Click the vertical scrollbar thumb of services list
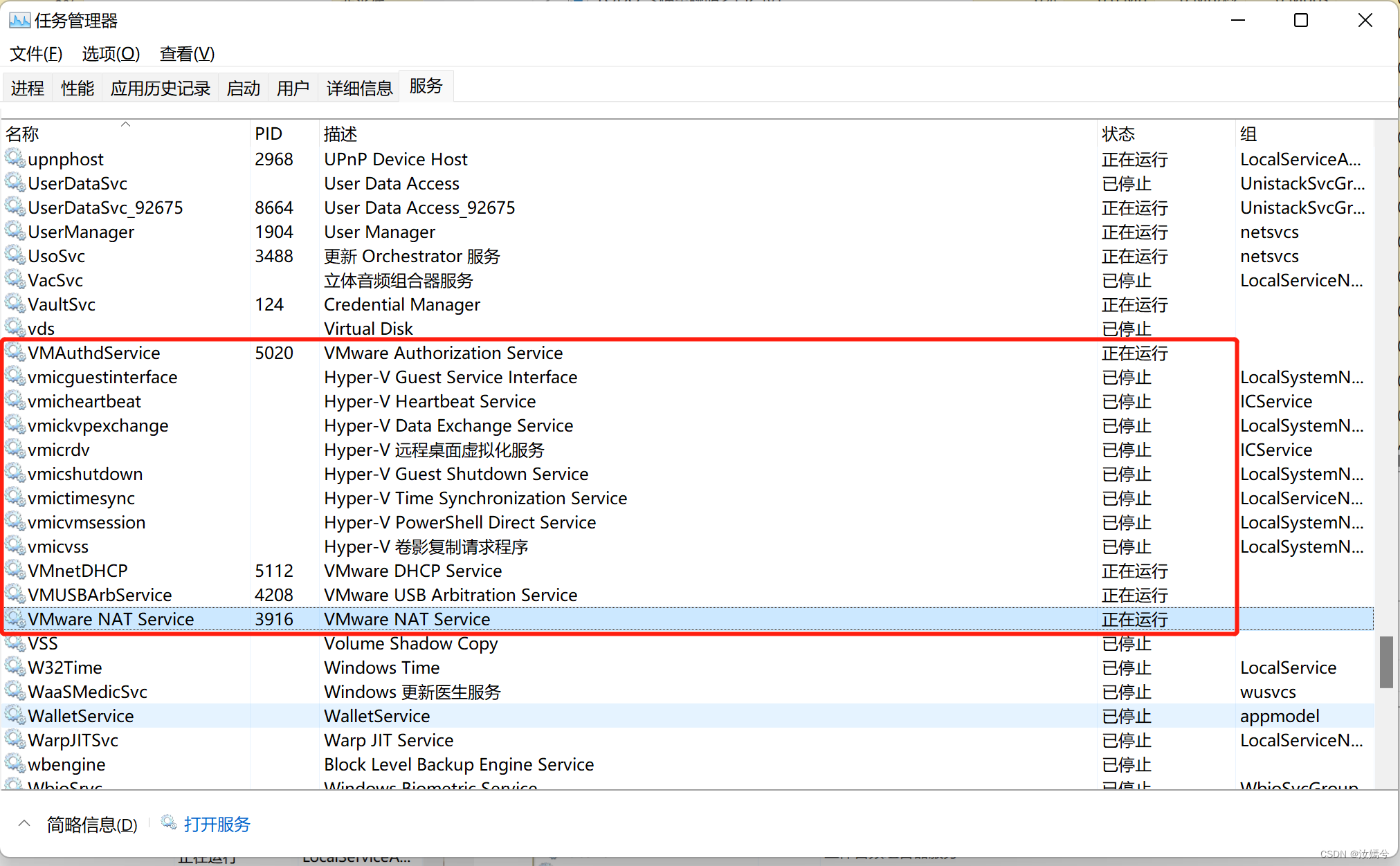The image size is (1400, 866). point(1386,662)
